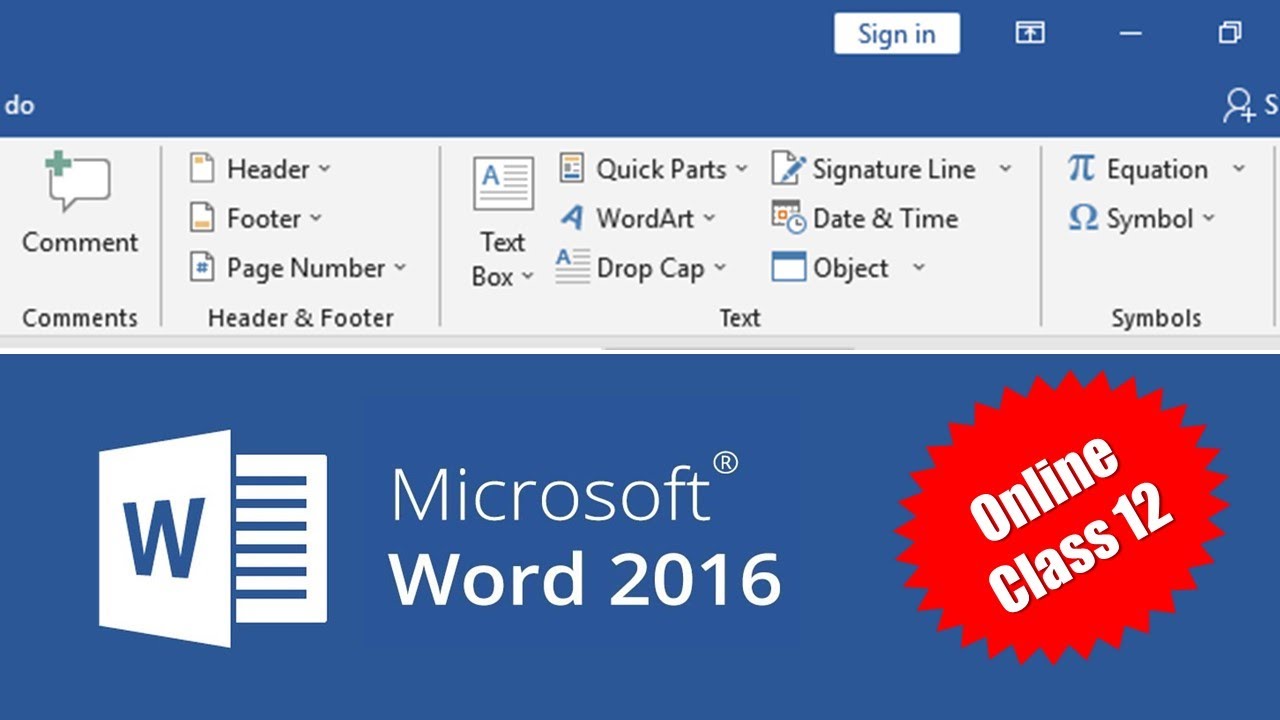
Task: Click the Header & Footer group label
Action: tap(300, 318)
